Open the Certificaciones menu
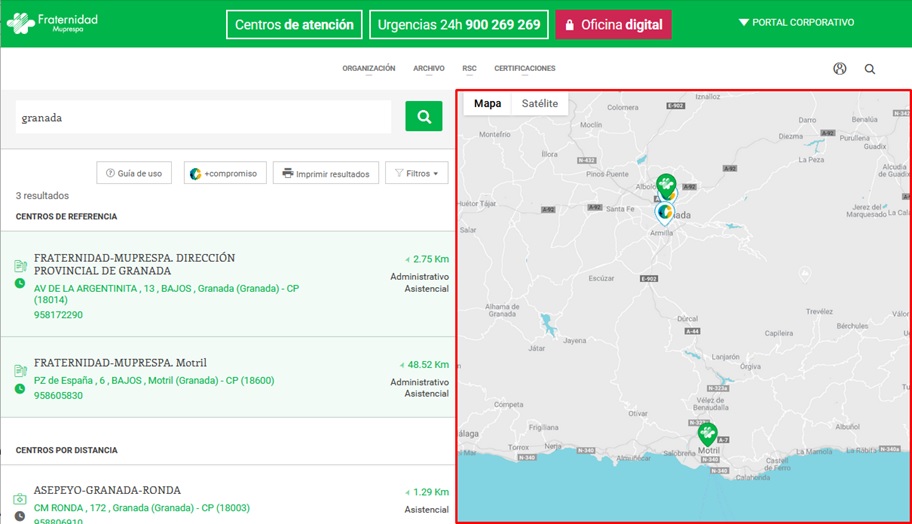 [525, 68]
